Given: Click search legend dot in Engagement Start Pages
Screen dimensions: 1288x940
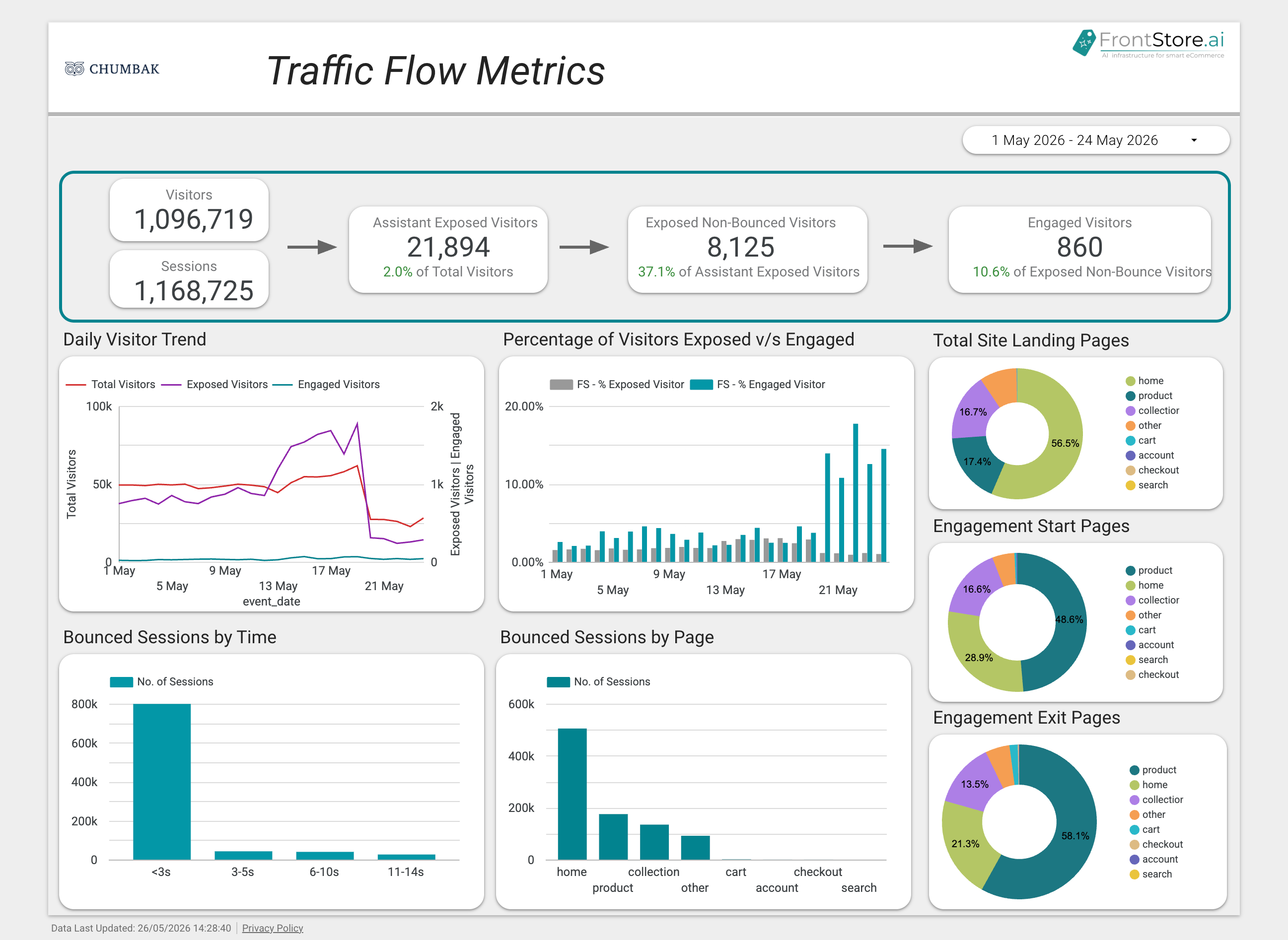Looking at the screenshot, I should [x=1130, y=660].
